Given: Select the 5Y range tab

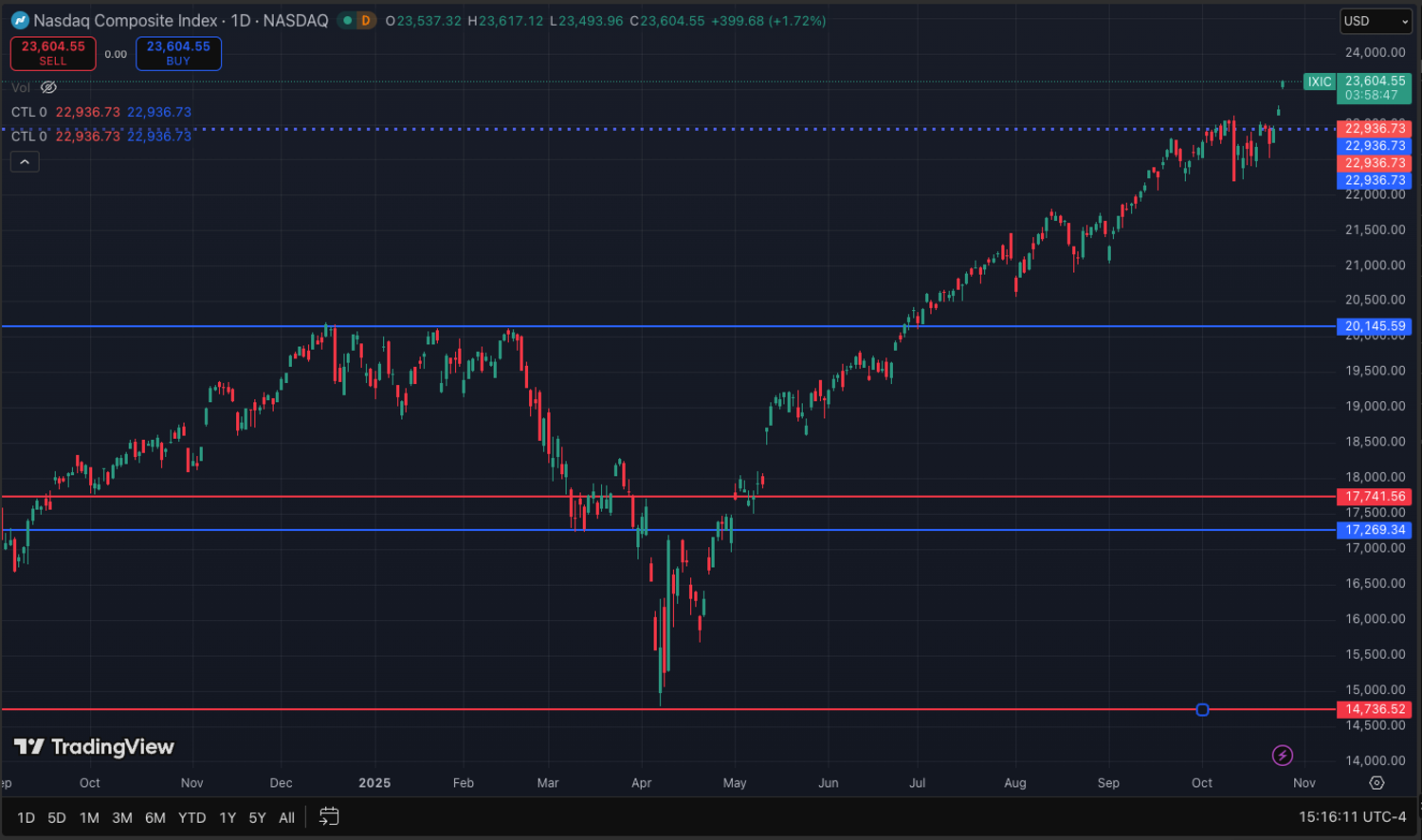Looking at the screenshot, I should (256, 816).
